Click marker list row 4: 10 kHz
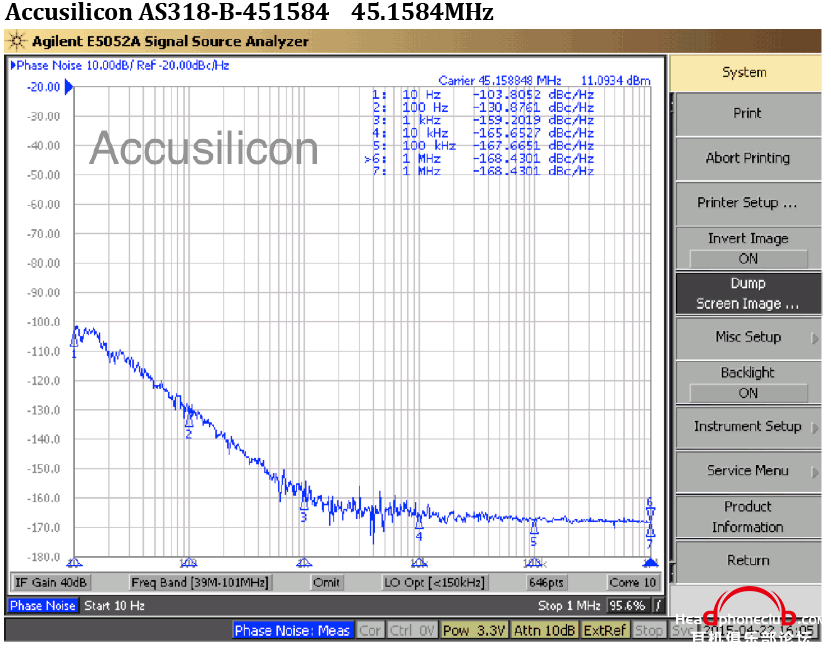831x651 pixels. click(x=482, y=133)
